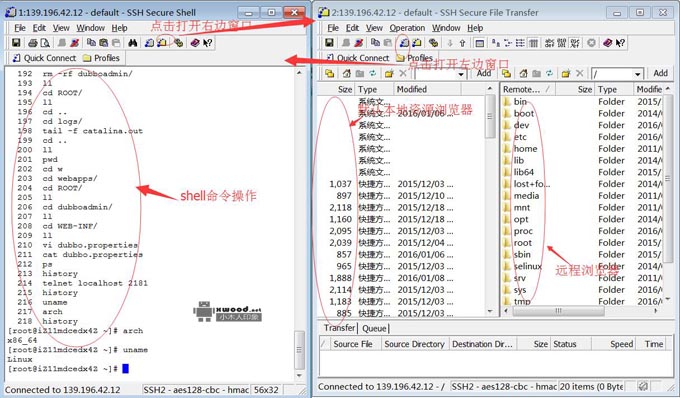
Task: Open Help menu in File Transfer window
Action: click(475, 28)
